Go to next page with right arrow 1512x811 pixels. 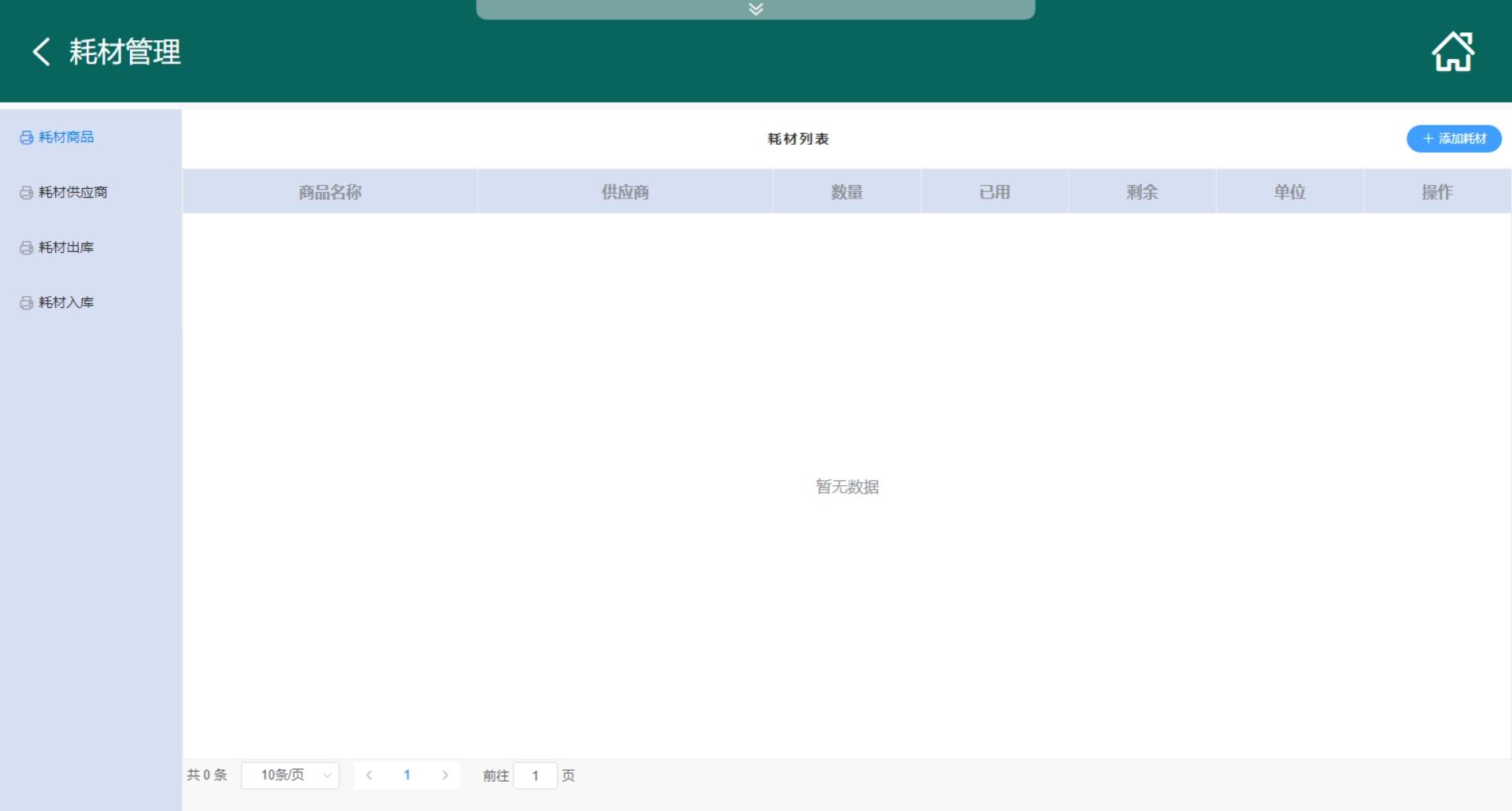(445, 775)
